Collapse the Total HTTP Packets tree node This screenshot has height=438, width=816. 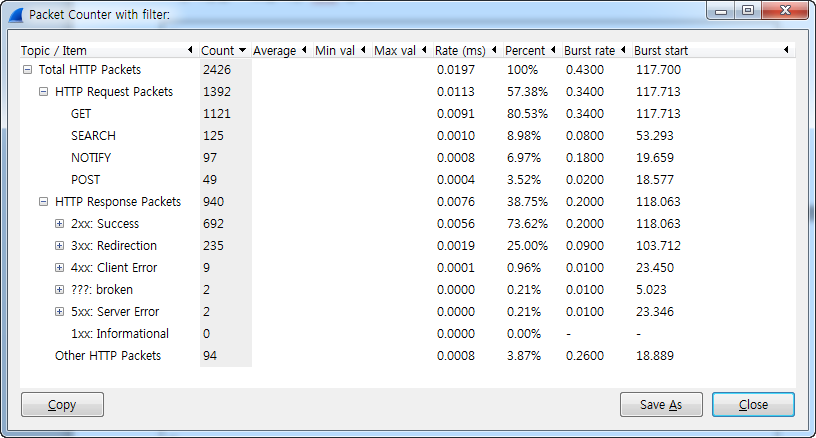(x=27, y=70)
